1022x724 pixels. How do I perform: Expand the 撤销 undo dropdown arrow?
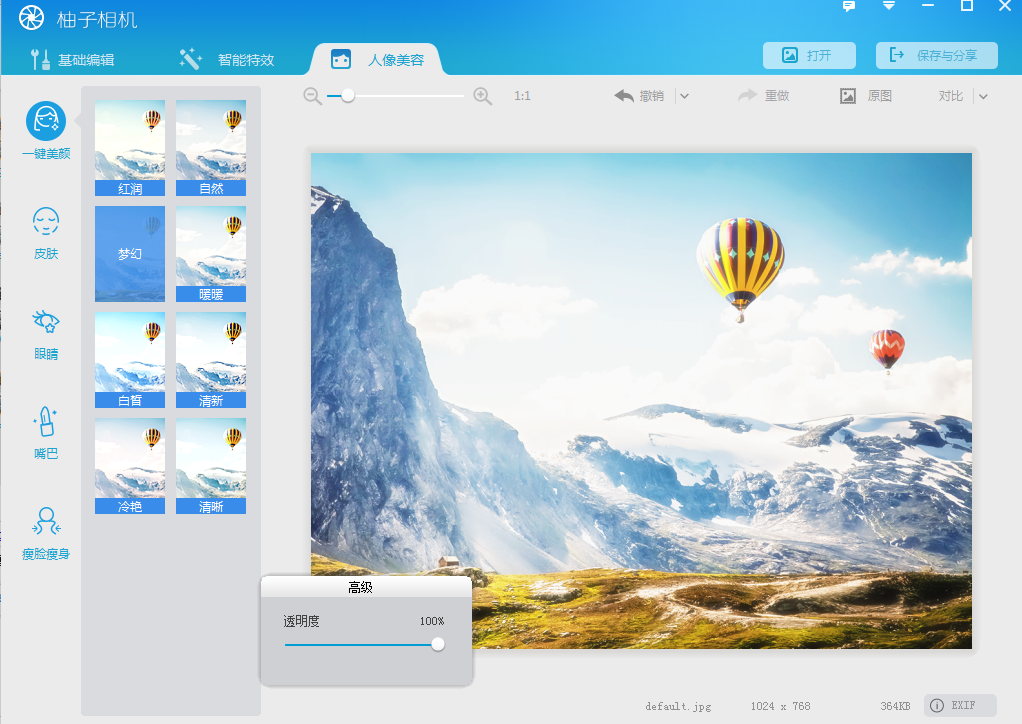coord(684,96)
